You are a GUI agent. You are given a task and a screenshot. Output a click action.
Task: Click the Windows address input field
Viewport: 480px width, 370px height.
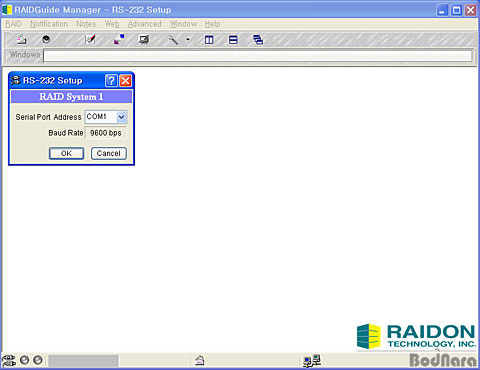click(x=258, y=56)
